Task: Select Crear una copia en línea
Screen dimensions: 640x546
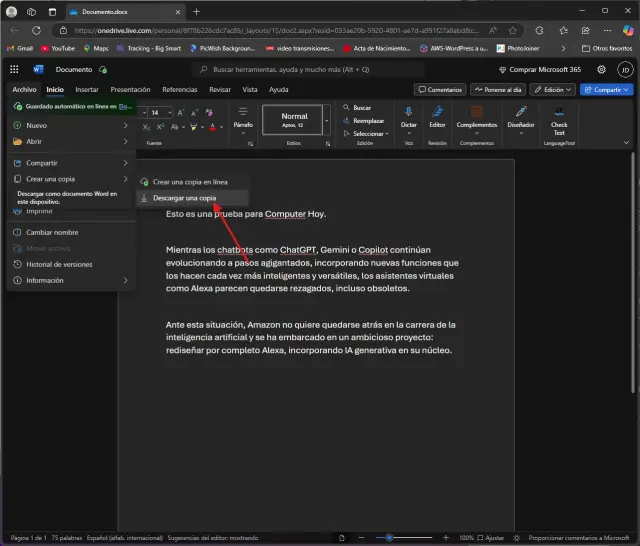Action: click(x=189, y=182)
